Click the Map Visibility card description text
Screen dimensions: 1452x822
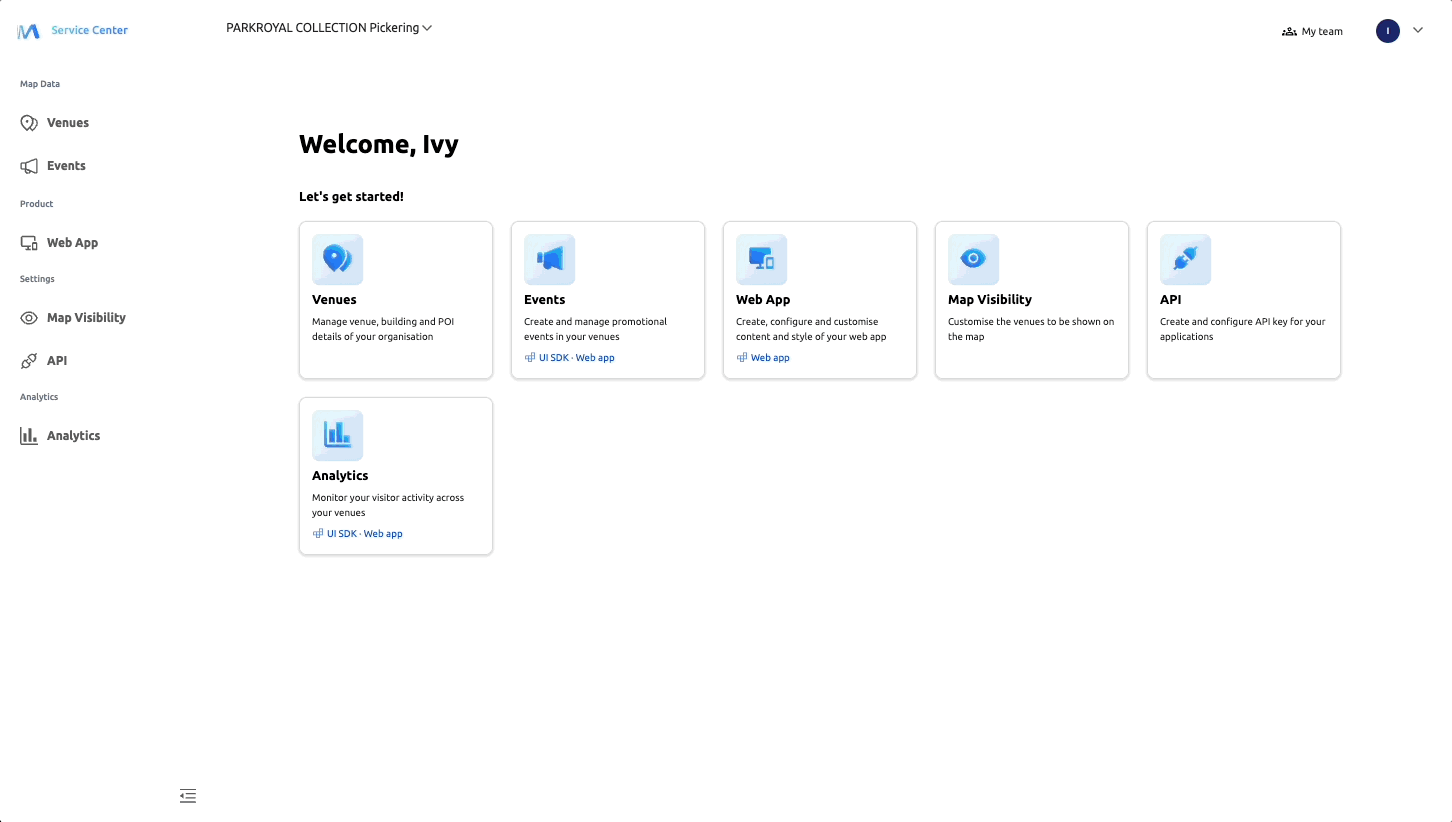[x=1031, y=329]
